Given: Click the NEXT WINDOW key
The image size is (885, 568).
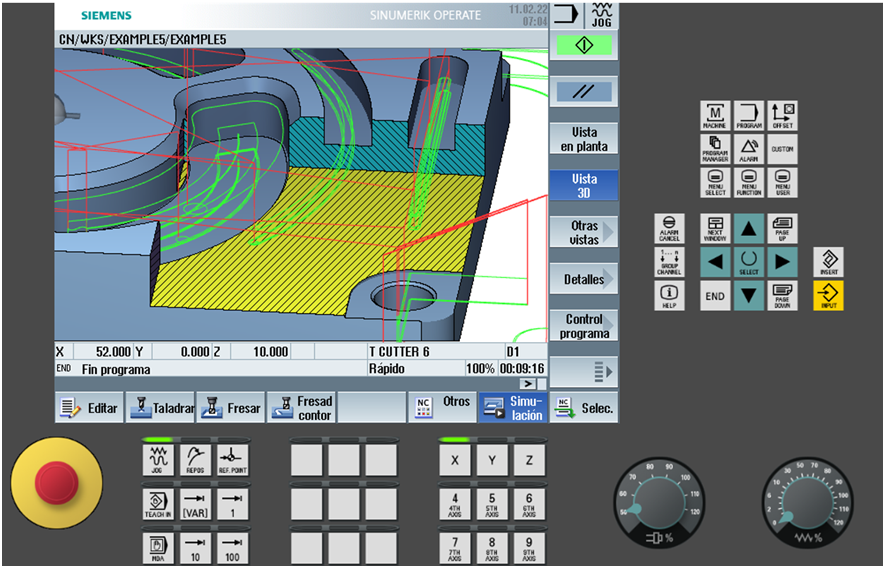Looking at the screenshot, I should (x=715, y=228).
